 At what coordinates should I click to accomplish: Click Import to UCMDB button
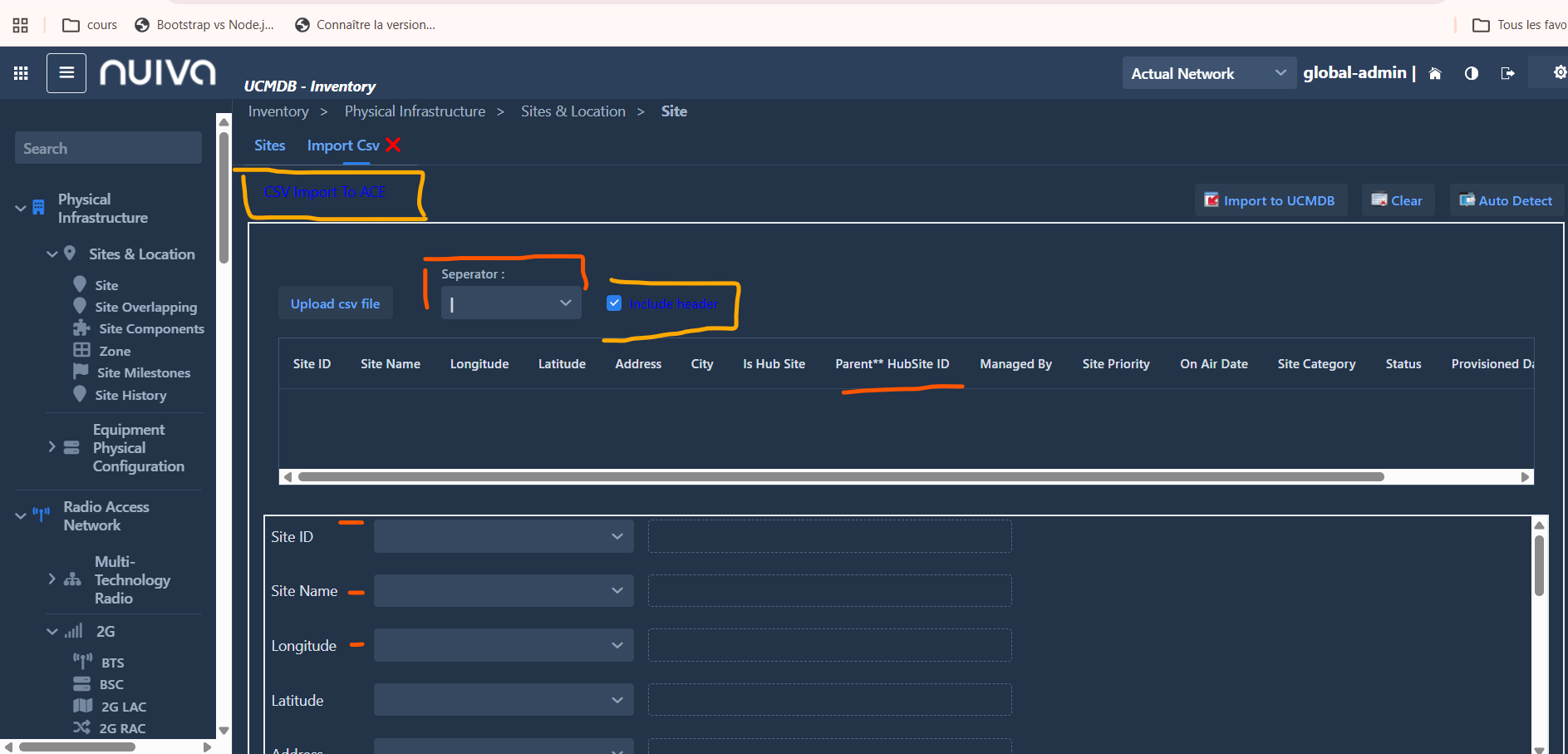tap(1270, 200)
